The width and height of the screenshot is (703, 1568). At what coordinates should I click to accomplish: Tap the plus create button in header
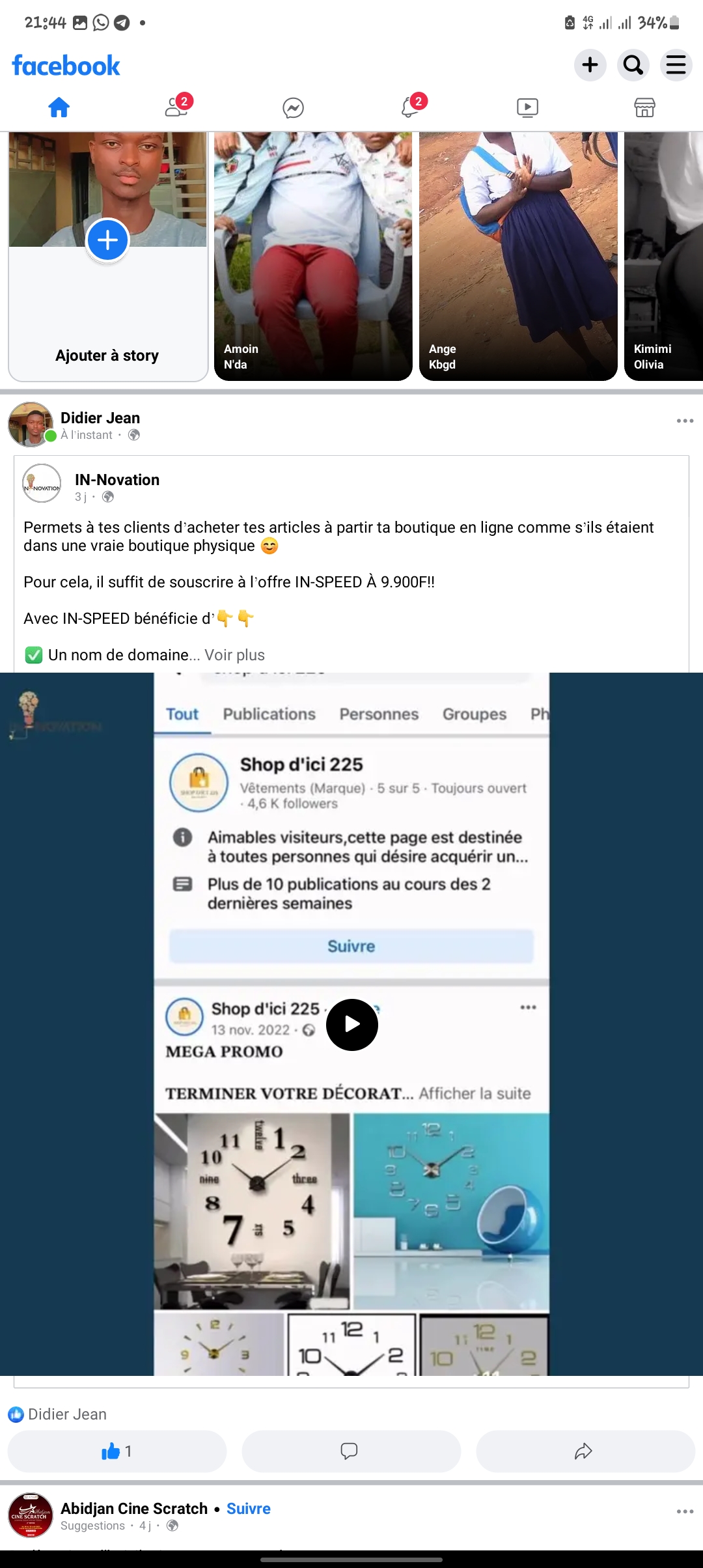590,65
